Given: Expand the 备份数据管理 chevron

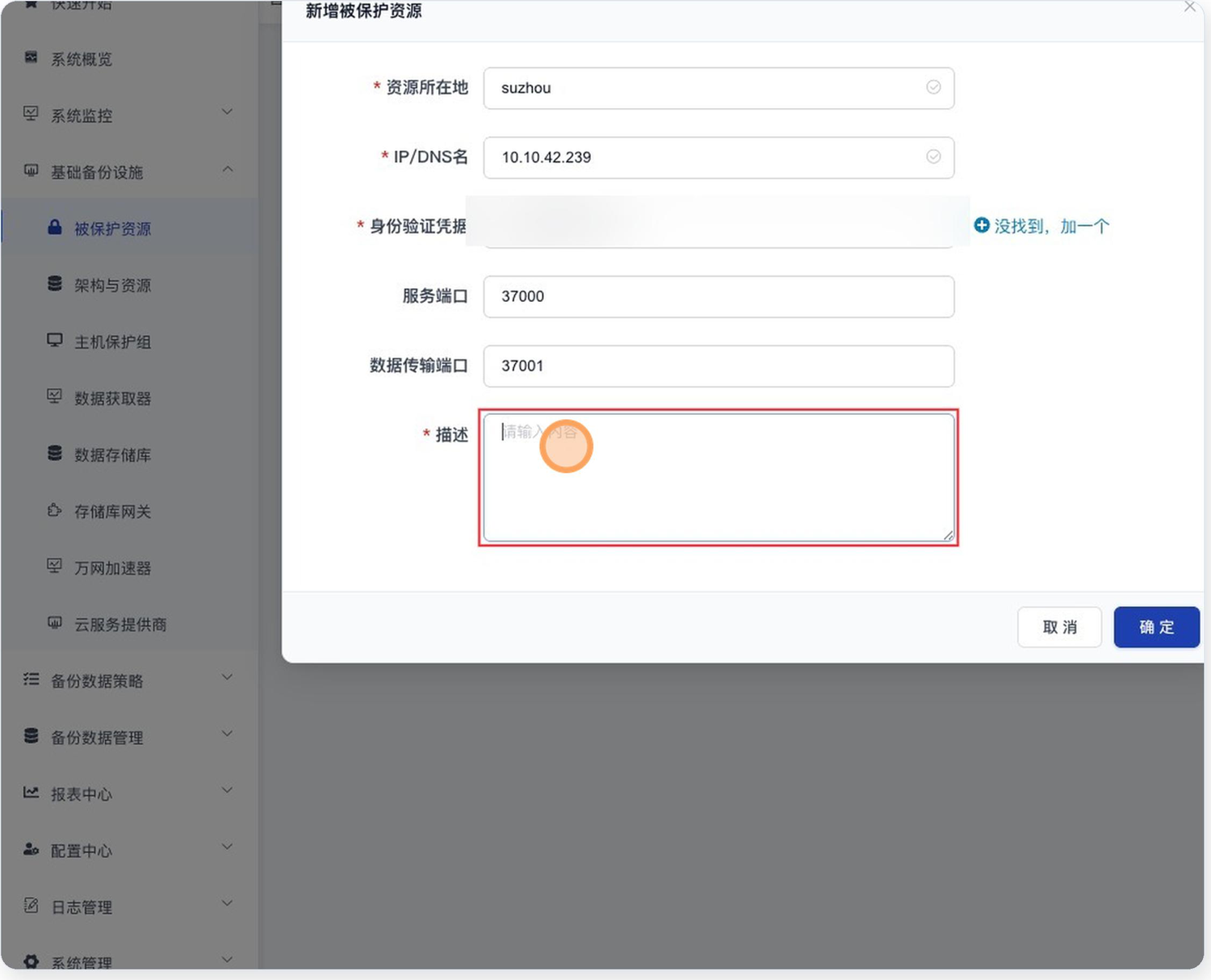Looking at the screenshot, I should (228, 733).
